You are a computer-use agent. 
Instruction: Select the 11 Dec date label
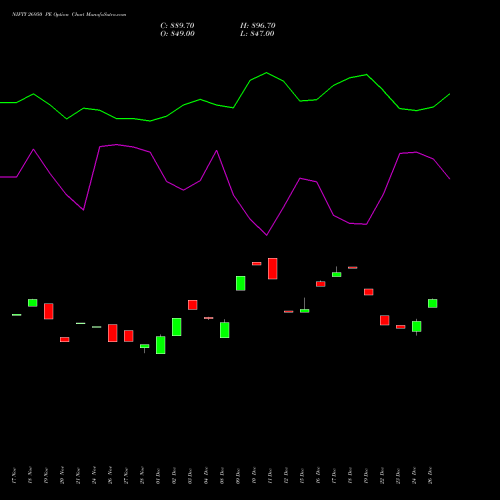pyautogui.click(x=270, y=476)
